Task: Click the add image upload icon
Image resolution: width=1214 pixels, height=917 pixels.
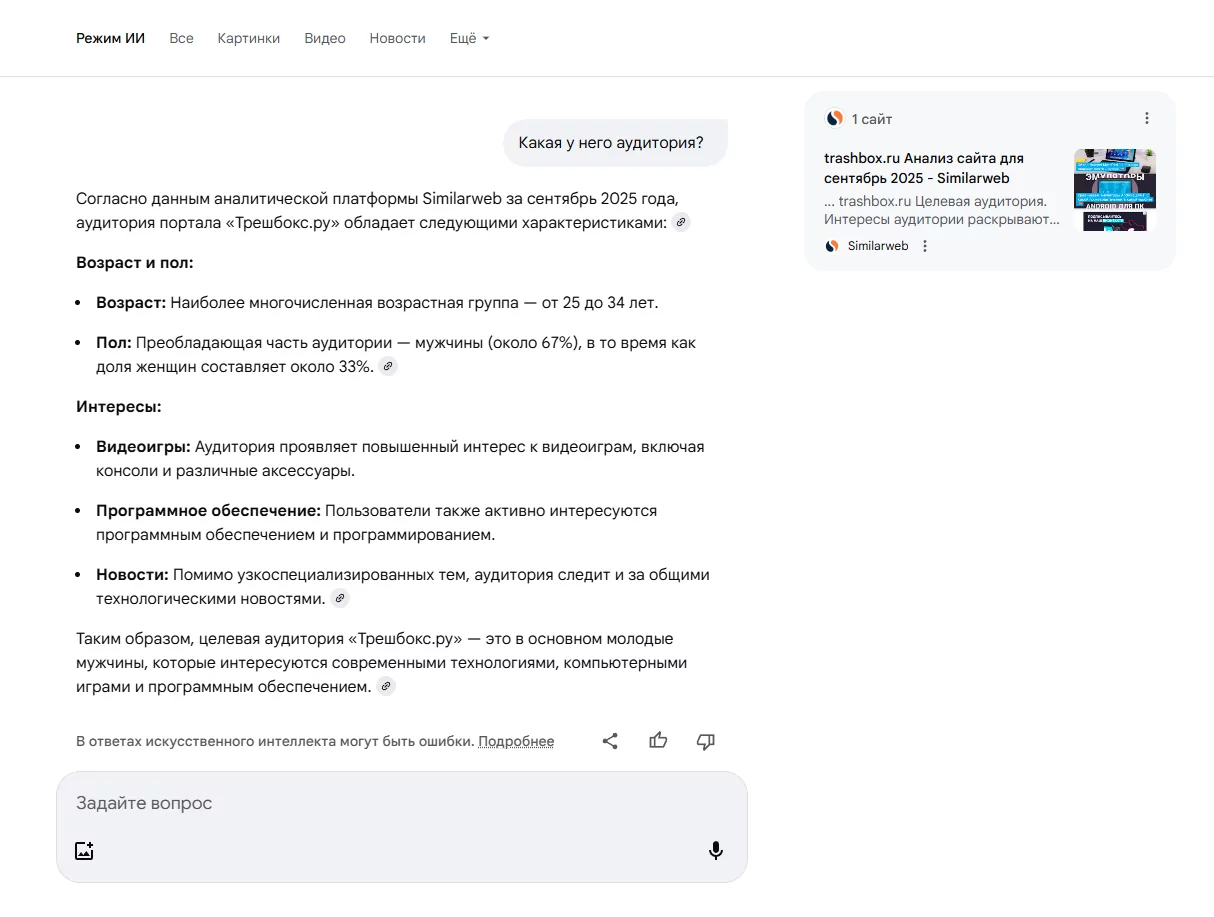Action: (x=85, y=851)
